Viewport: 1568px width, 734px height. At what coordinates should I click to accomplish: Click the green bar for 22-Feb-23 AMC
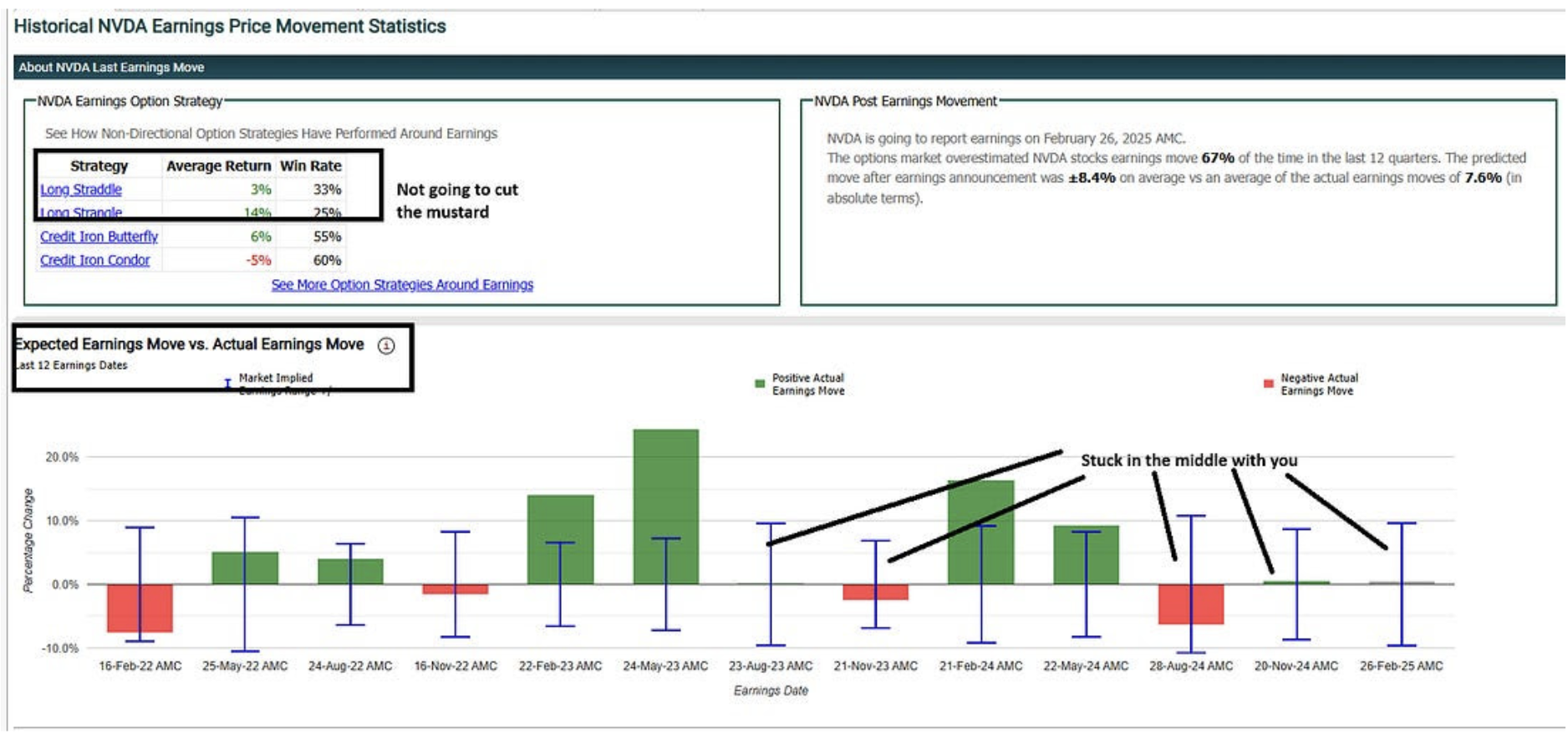[561, 539]
